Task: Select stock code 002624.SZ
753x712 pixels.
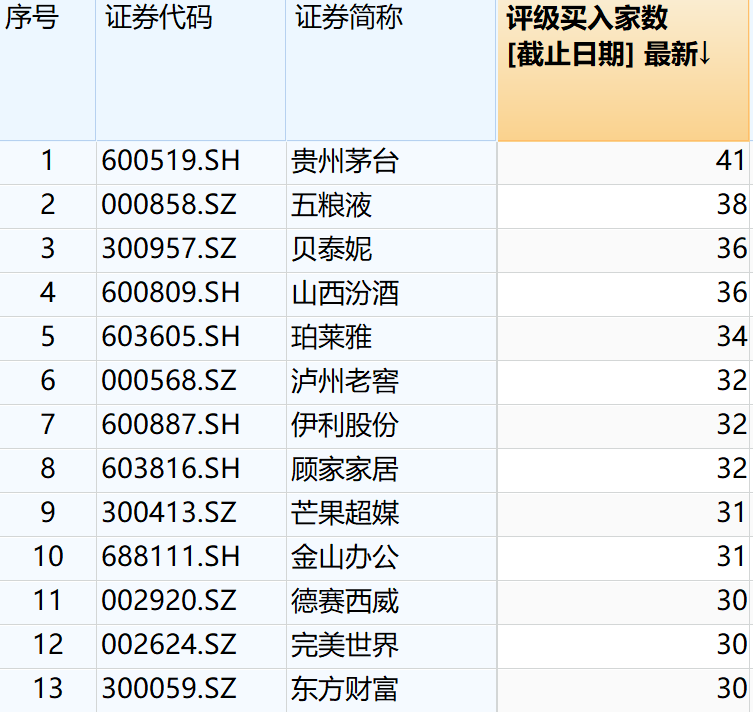Action: [x=169, y=645]
